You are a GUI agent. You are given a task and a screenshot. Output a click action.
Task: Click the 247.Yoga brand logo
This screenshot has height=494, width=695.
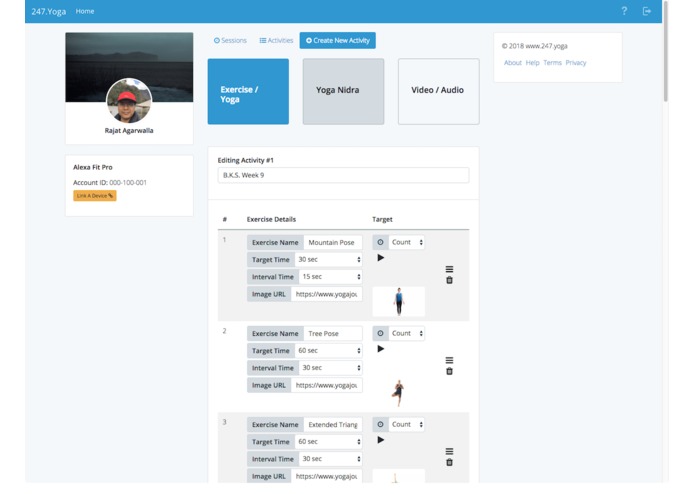coord(48,11)
